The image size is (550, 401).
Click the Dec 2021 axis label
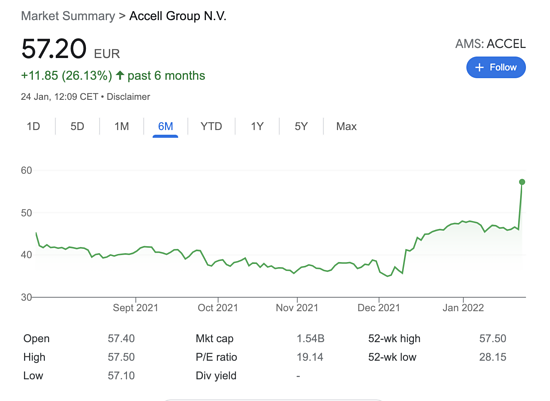coord(378,308)
